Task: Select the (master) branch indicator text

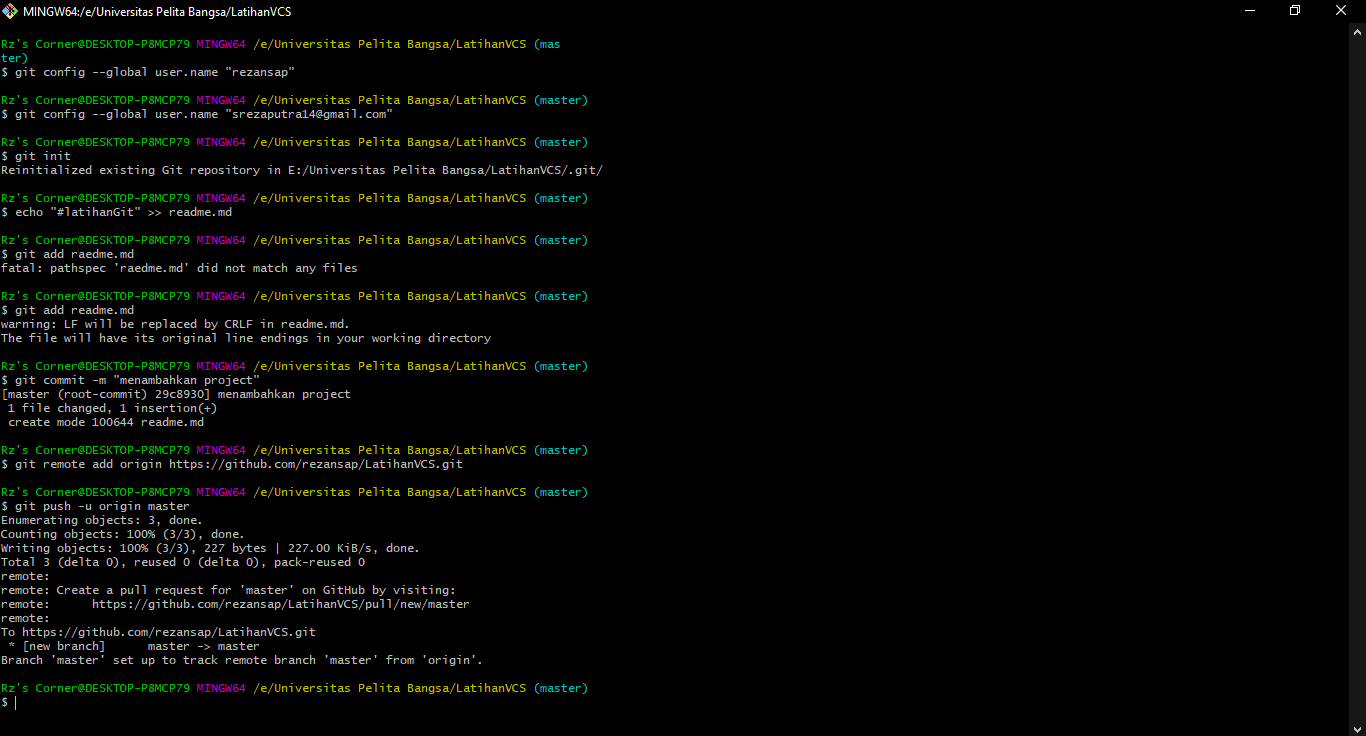Action: click(560, 687)
